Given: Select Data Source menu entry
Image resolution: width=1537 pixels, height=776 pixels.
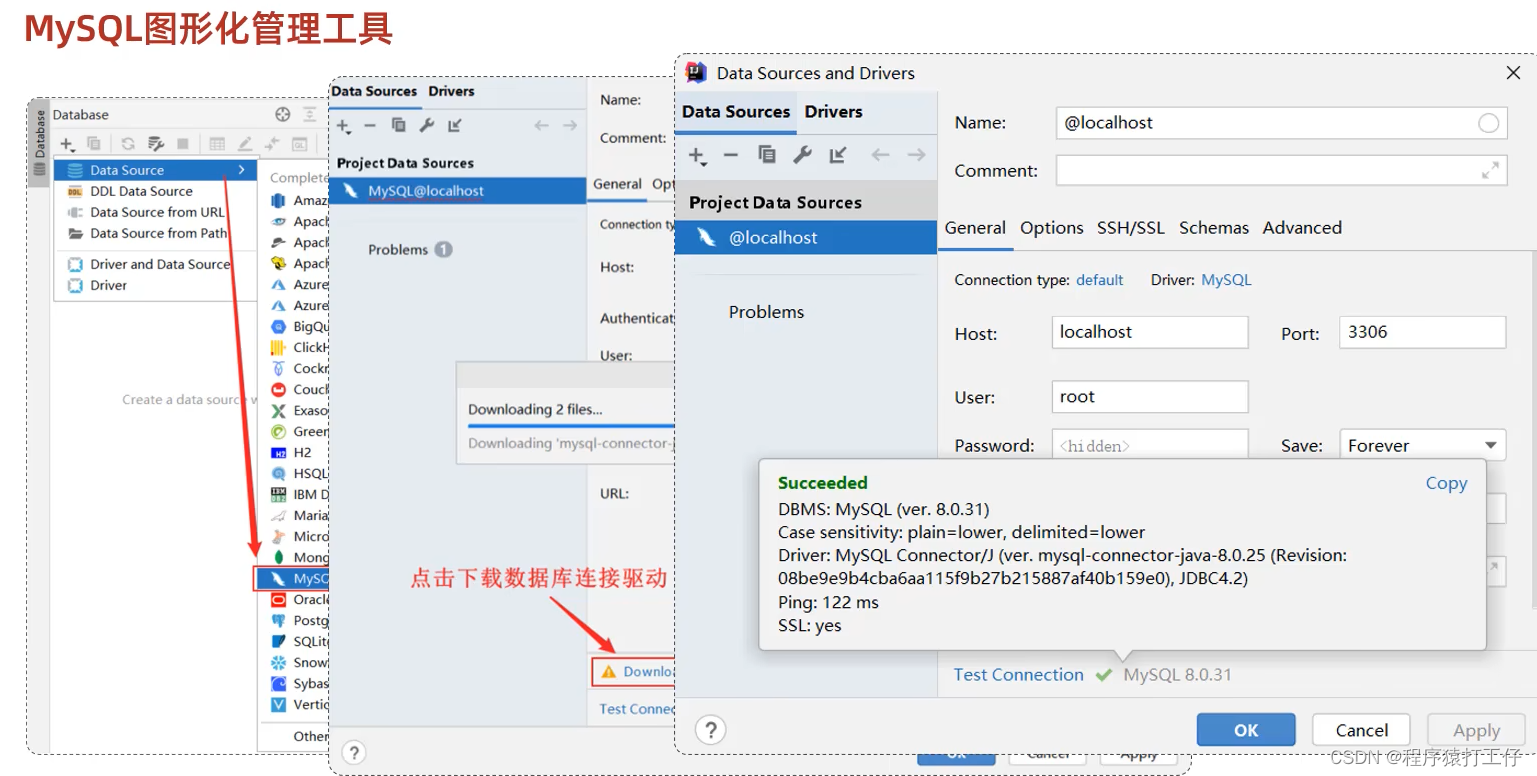Looking at the screenshot, I should pos(155,170).
